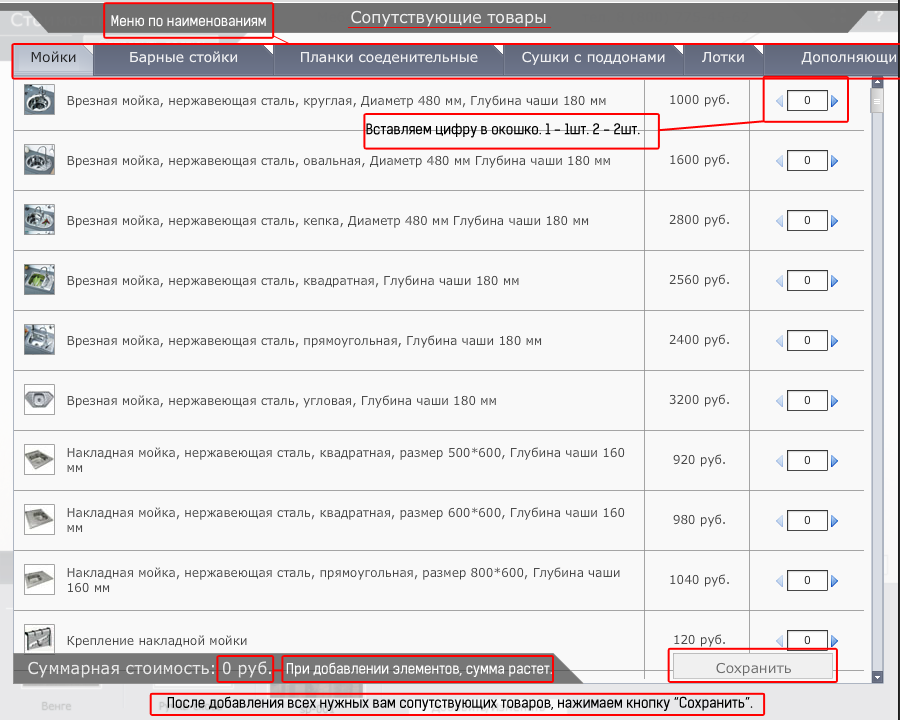
Task: Click the oval sink product thumbnail
Action: click(39, 160)
